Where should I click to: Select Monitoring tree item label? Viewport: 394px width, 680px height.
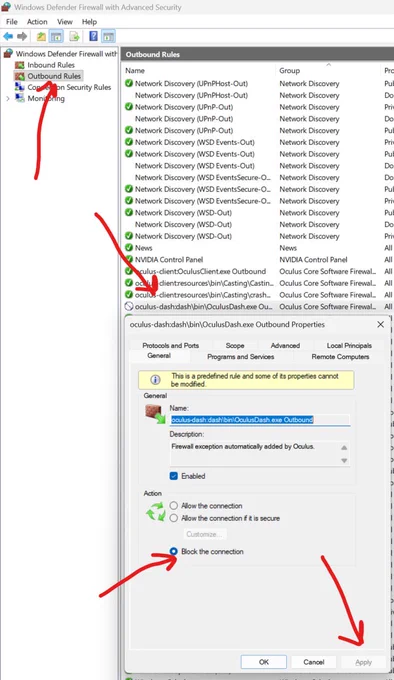46,98
